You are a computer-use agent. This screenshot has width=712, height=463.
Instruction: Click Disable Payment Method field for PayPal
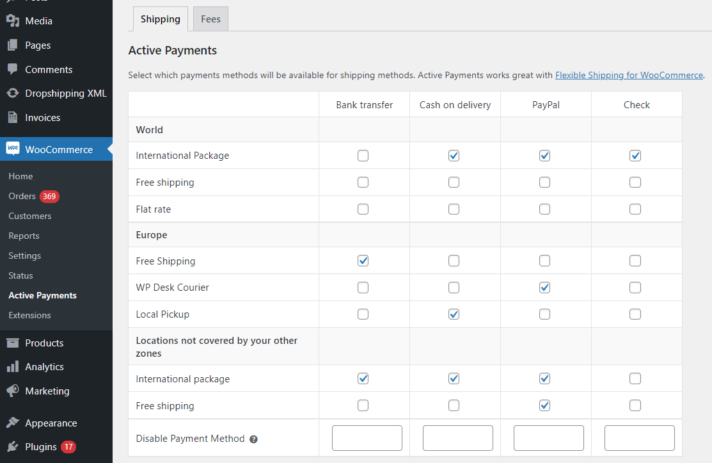coord(549,438)
